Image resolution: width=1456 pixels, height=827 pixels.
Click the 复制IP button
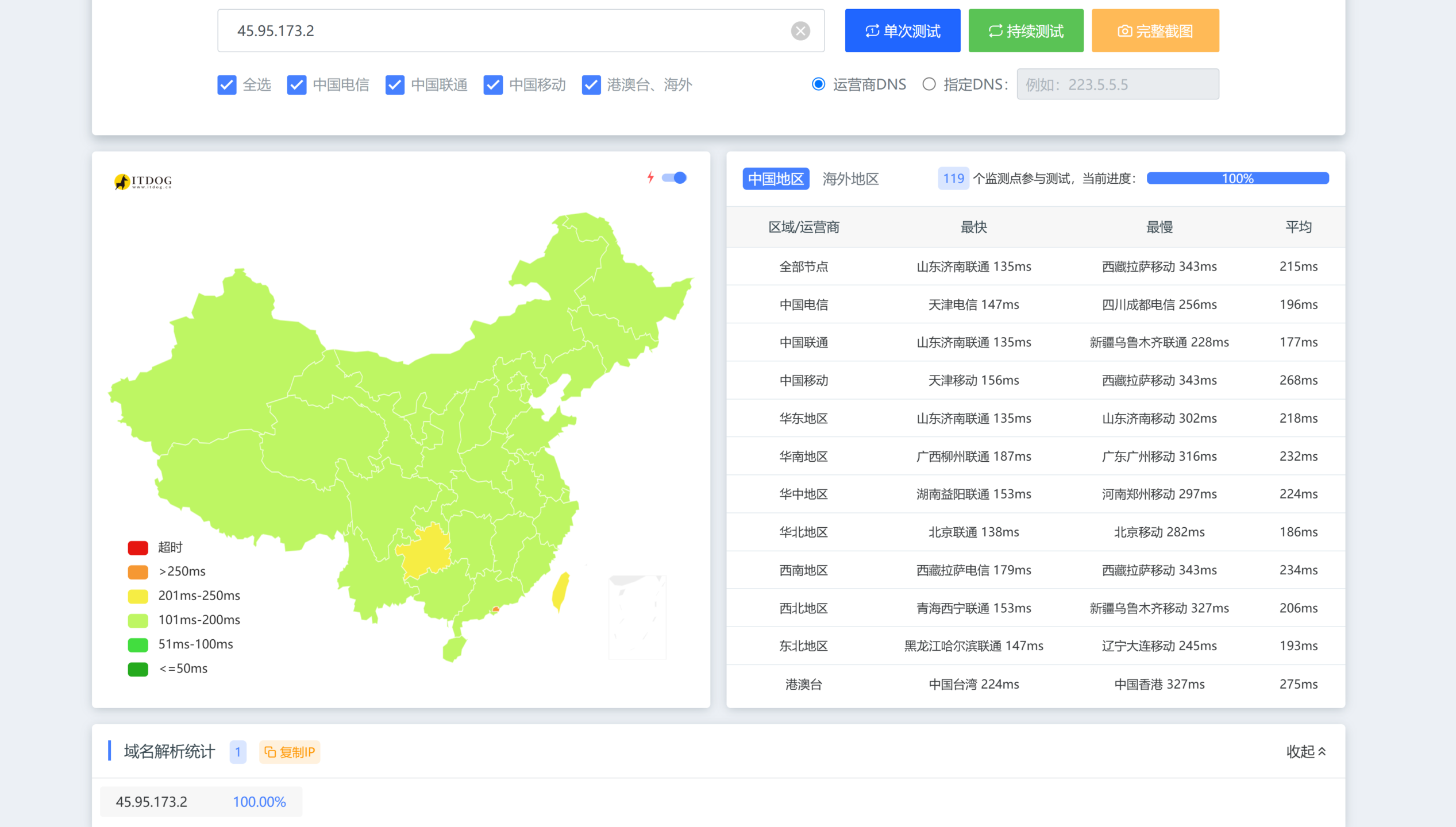(x=290, y=752)
